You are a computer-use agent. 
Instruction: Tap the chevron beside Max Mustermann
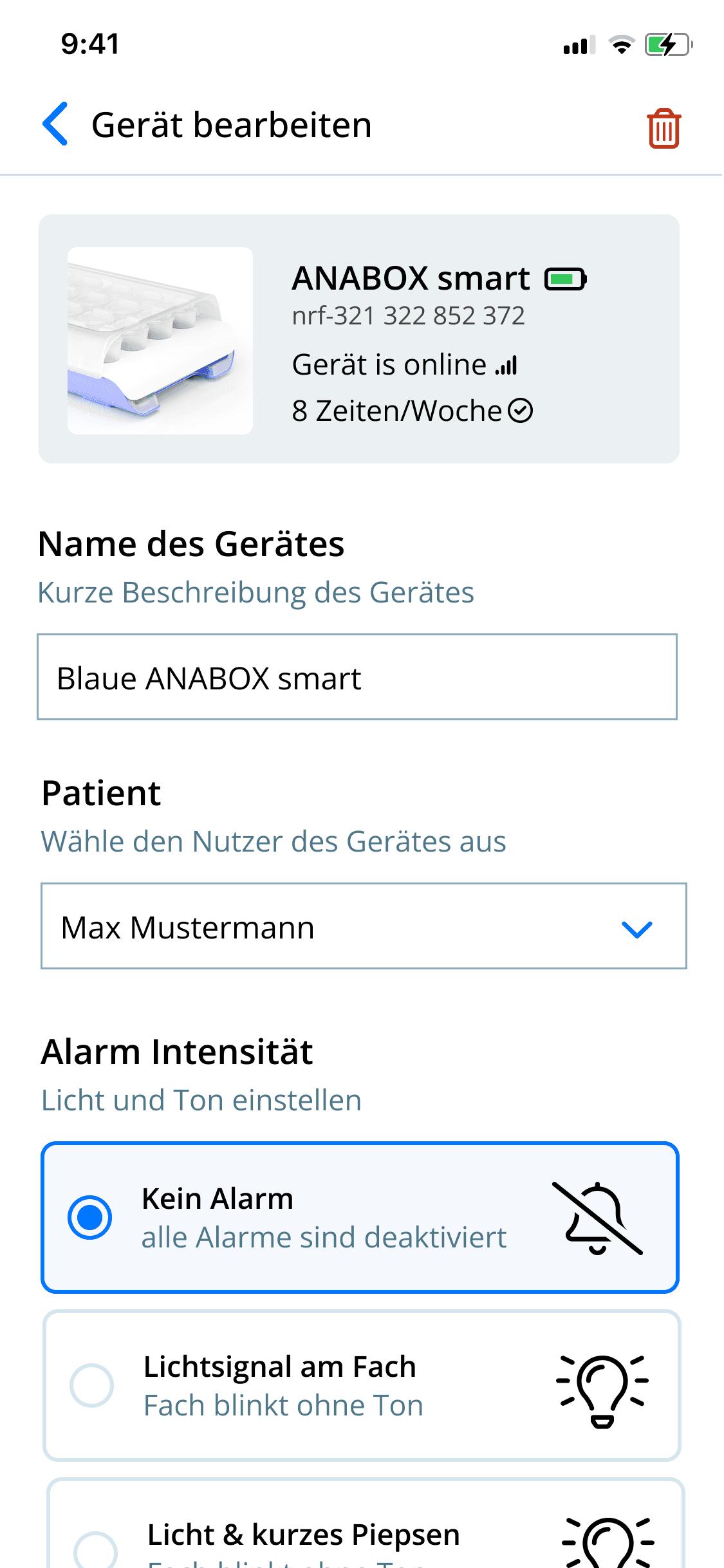(636, 927)
